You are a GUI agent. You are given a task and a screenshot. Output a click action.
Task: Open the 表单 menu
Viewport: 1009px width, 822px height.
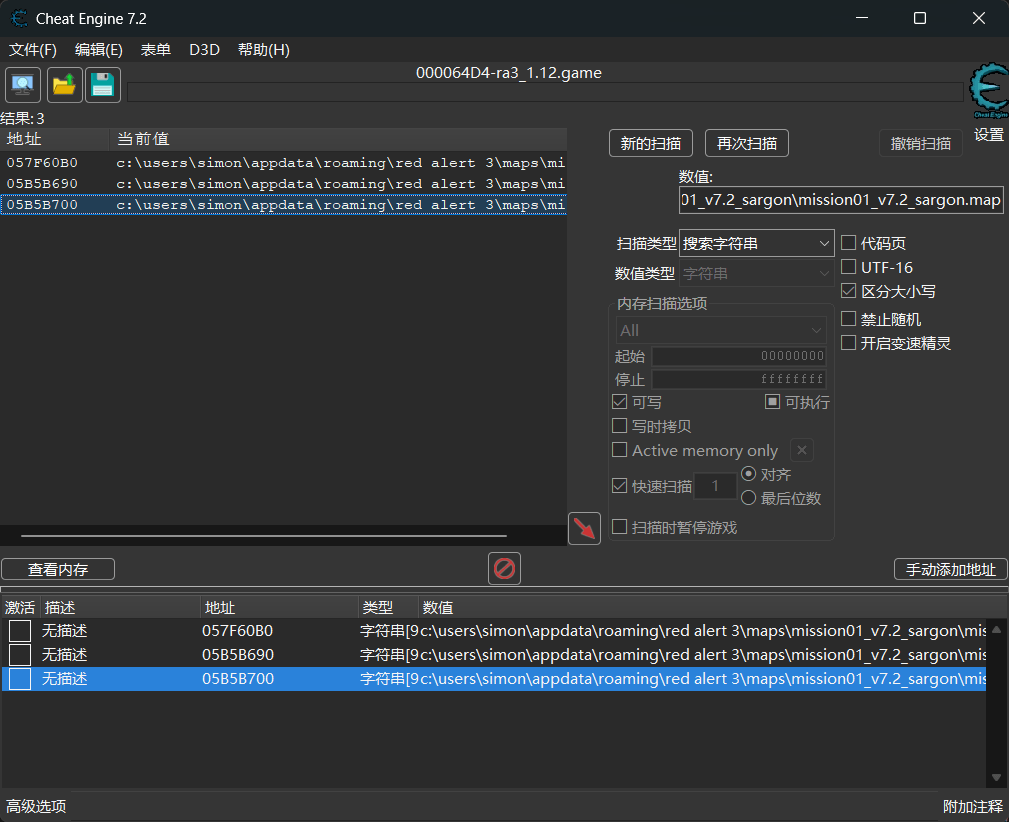tap(156, 50)
